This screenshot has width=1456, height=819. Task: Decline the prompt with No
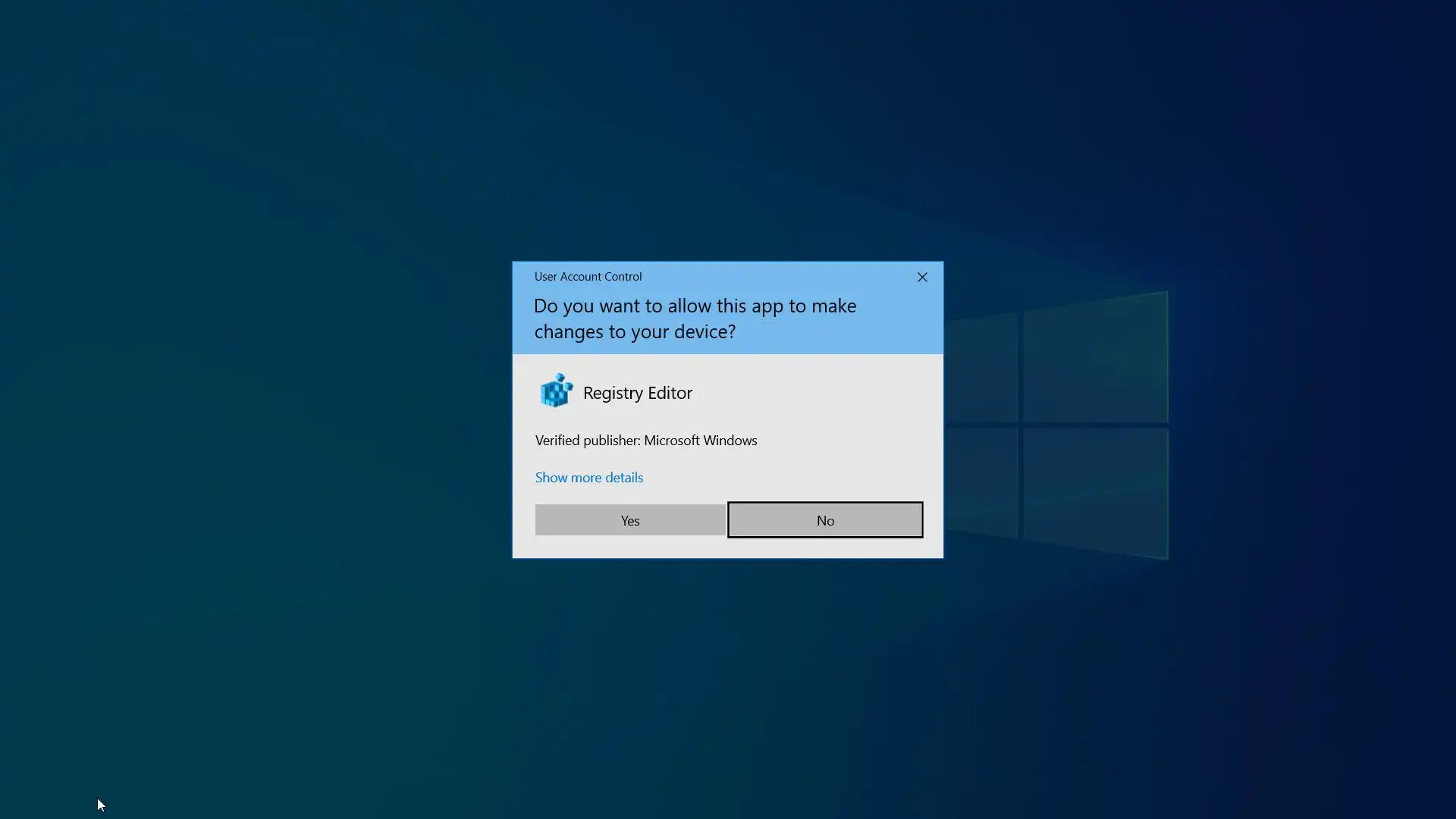[x=825, y=520]
